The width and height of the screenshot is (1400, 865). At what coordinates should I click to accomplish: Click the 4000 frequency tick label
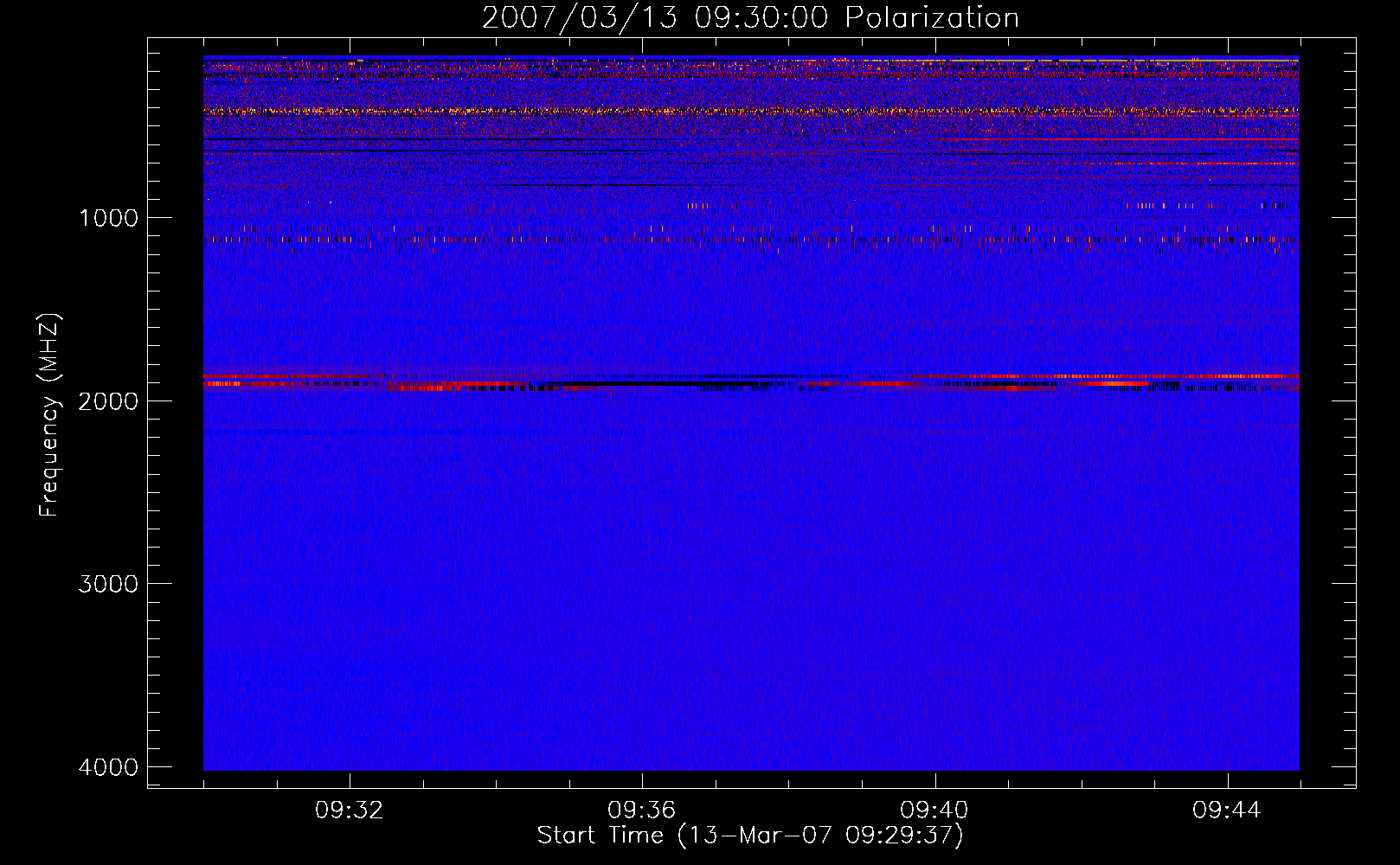(108, 767)
